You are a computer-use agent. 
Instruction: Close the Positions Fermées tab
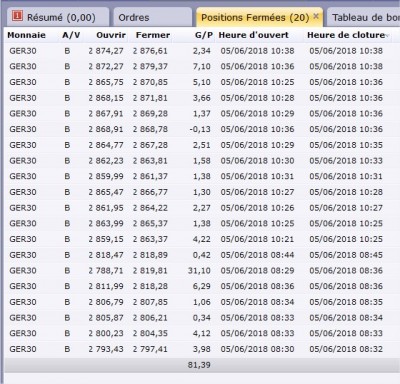pyautogui.click(x=316, y=16)
